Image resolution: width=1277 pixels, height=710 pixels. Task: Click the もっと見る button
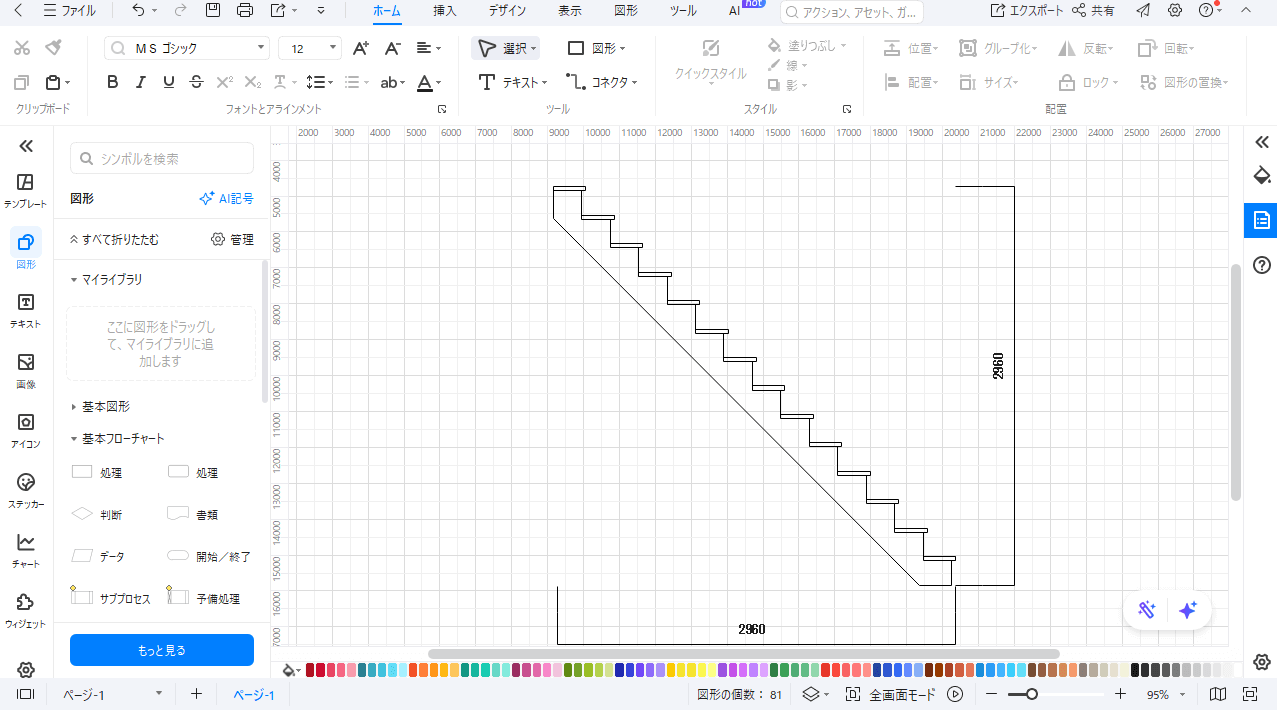tap(162, 650)
